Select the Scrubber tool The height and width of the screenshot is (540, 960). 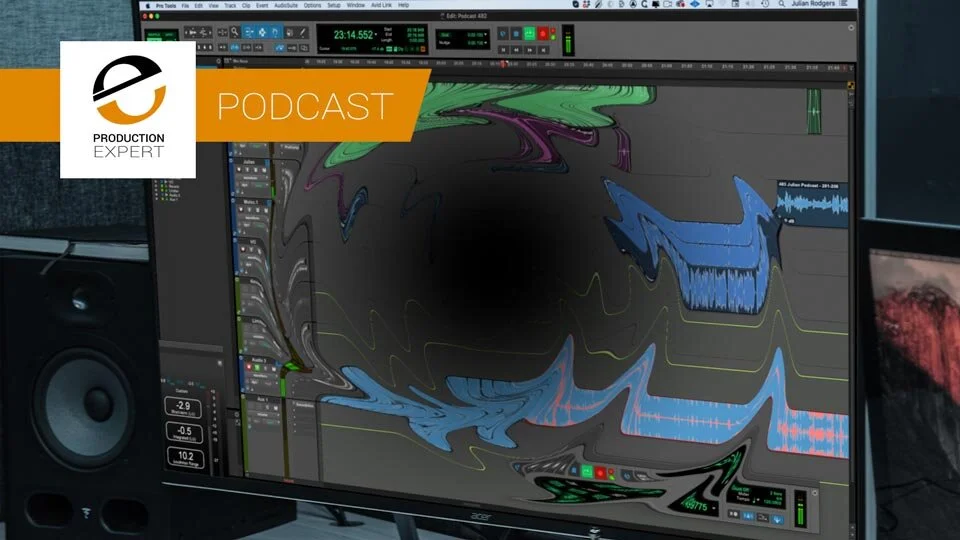[289, 32]
